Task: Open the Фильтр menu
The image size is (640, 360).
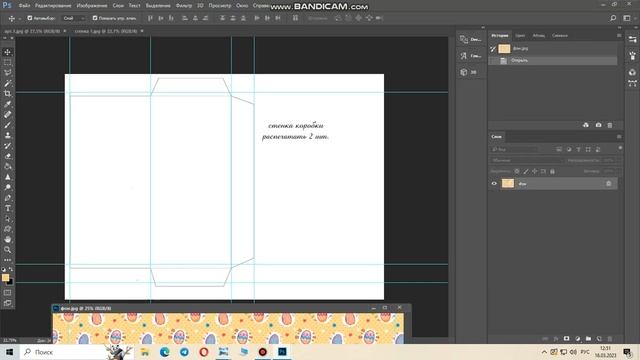Action: pos(184,6)
